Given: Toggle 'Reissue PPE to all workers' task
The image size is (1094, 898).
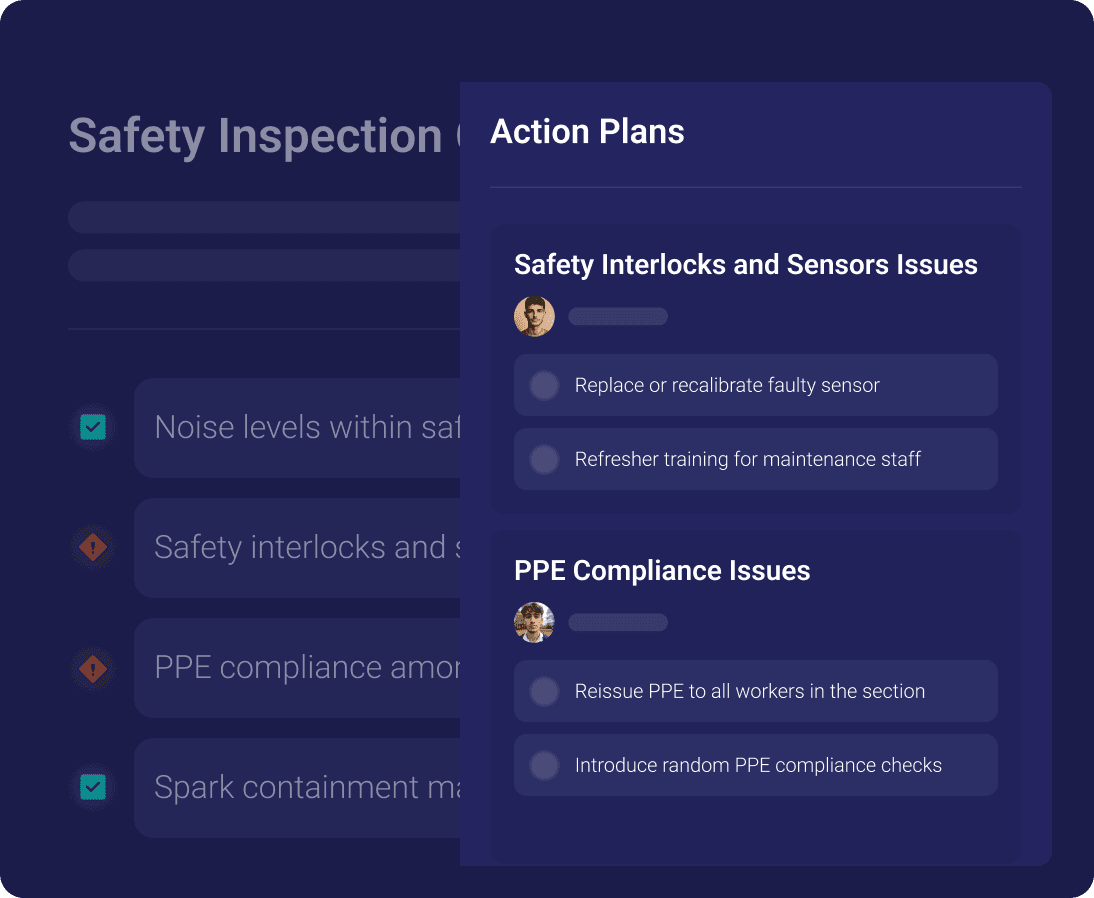Looking at the screenshot, I should [x=544, y=691].
